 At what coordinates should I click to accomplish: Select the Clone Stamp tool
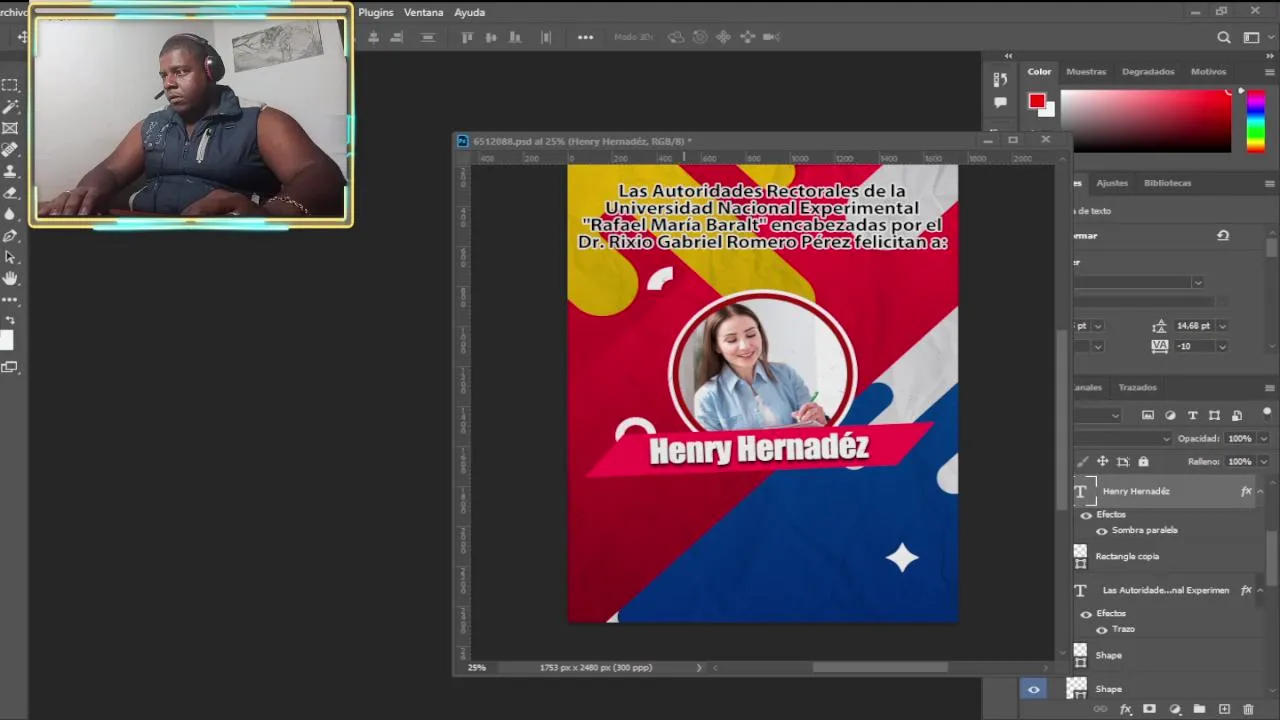pos(10,171)
